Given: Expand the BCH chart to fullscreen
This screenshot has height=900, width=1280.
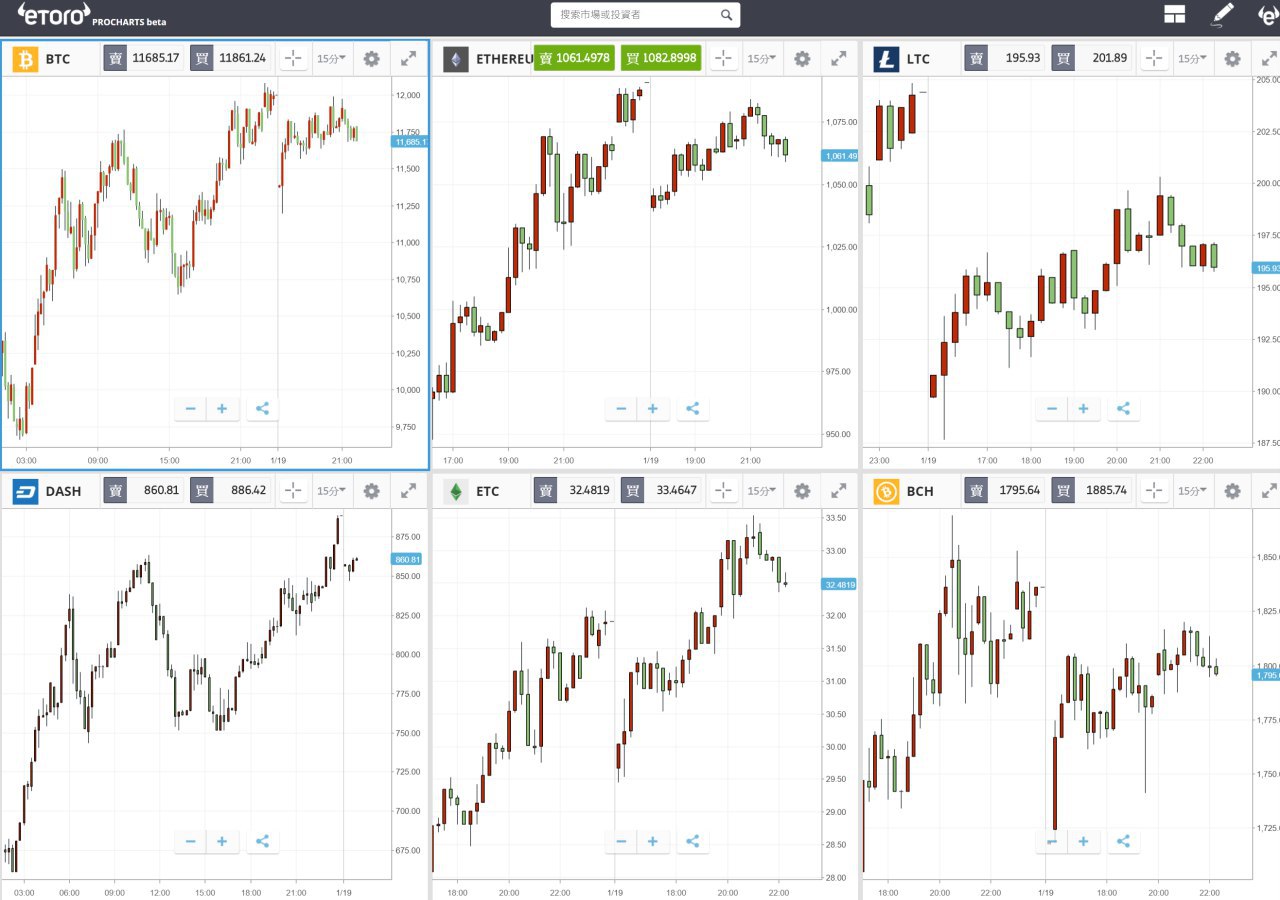Looking at the screenshot, I should coord(1269,491).
